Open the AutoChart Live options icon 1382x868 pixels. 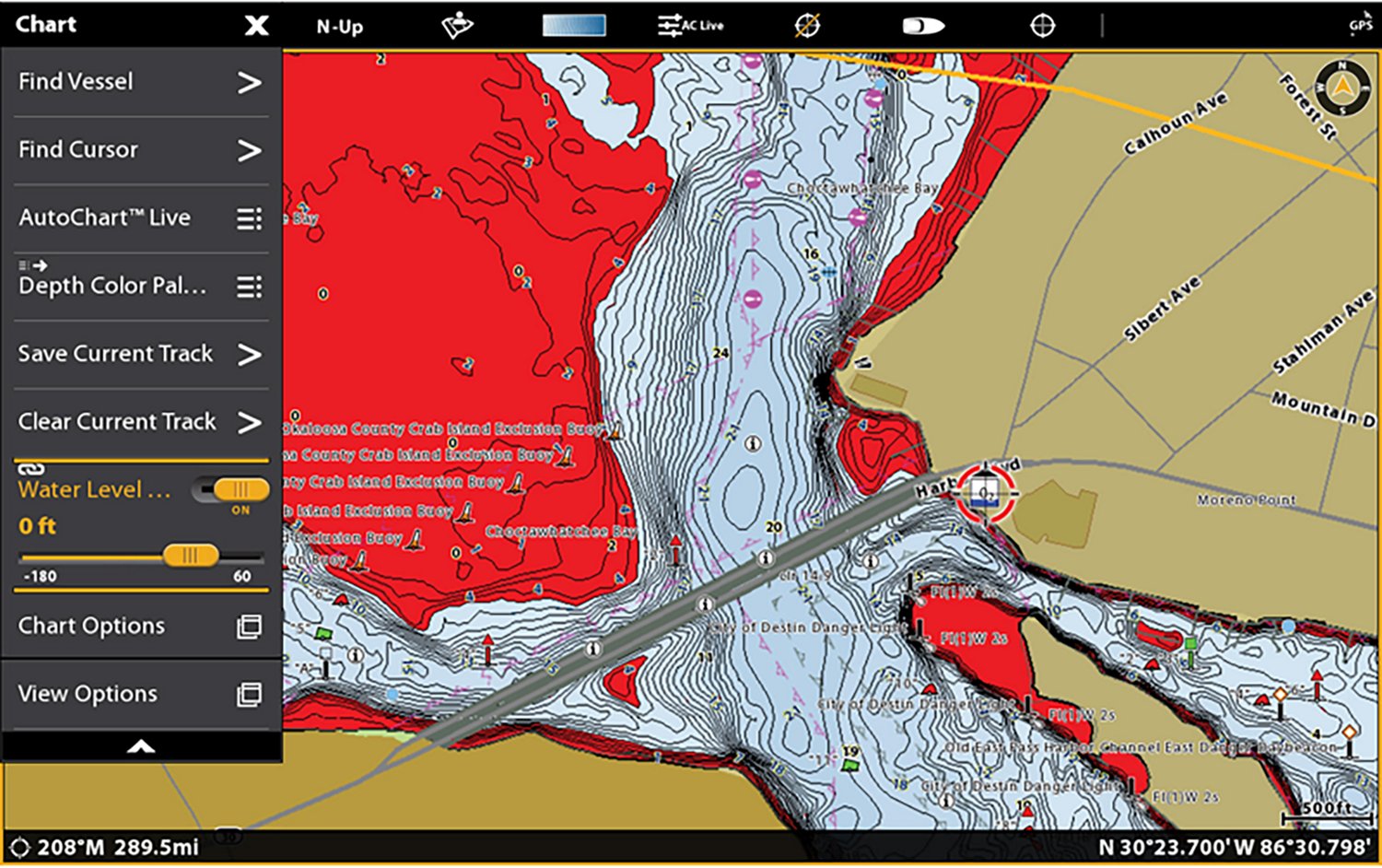coord(249,218)
